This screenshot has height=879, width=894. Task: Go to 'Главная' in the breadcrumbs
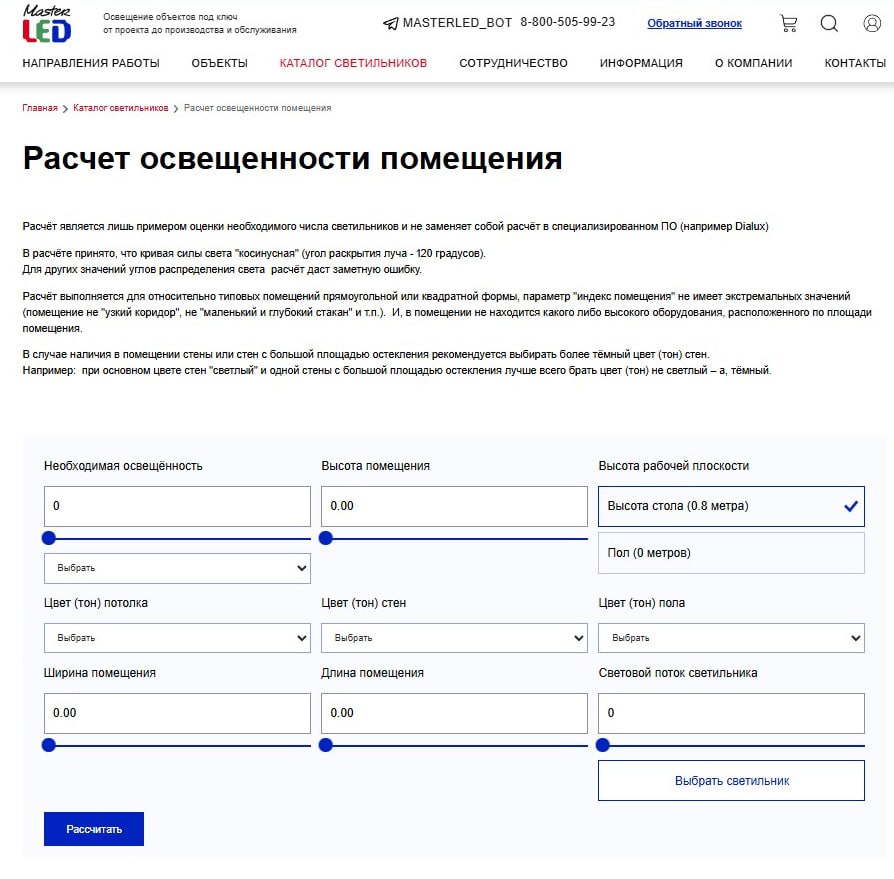tap(40, 108)
